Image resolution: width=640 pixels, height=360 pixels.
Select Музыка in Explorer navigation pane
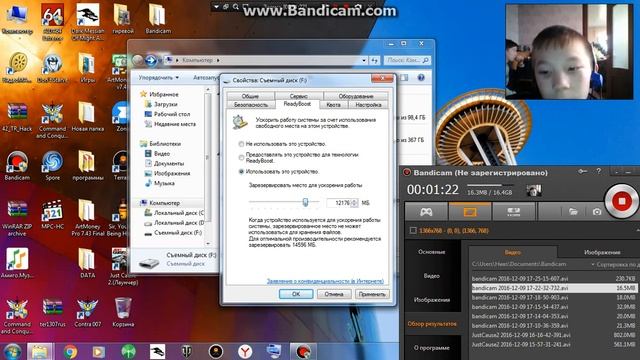pyautogui.click(x=164, y=184)
